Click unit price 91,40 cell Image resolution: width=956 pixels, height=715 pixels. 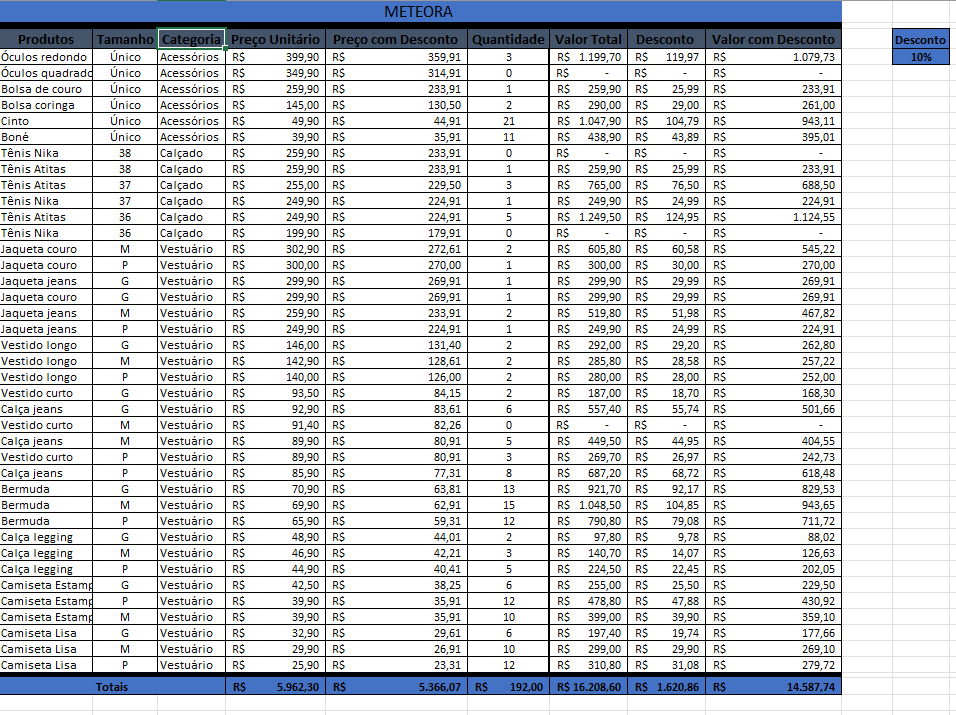(276, 425)
